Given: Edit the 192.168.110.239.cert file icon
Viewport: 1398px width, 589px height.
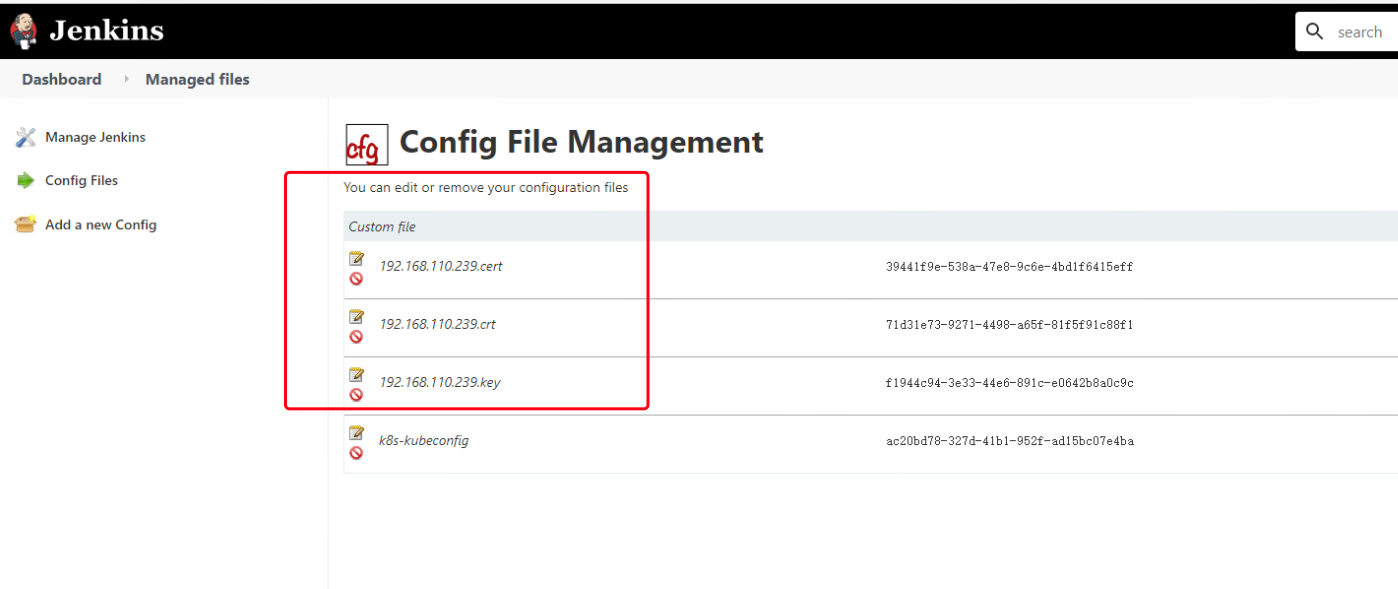Looking at the screenshot, I should tap(356, 258).
